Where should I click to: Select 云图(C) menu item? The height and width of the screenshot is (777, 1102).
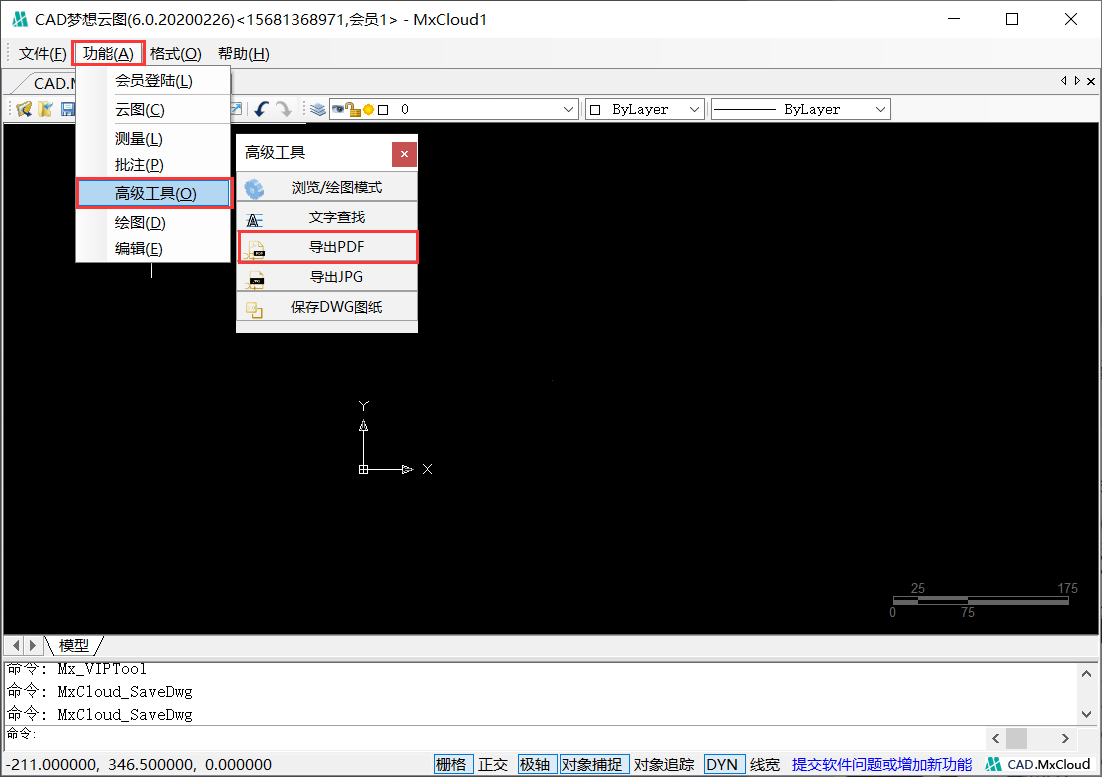[153, 110]
